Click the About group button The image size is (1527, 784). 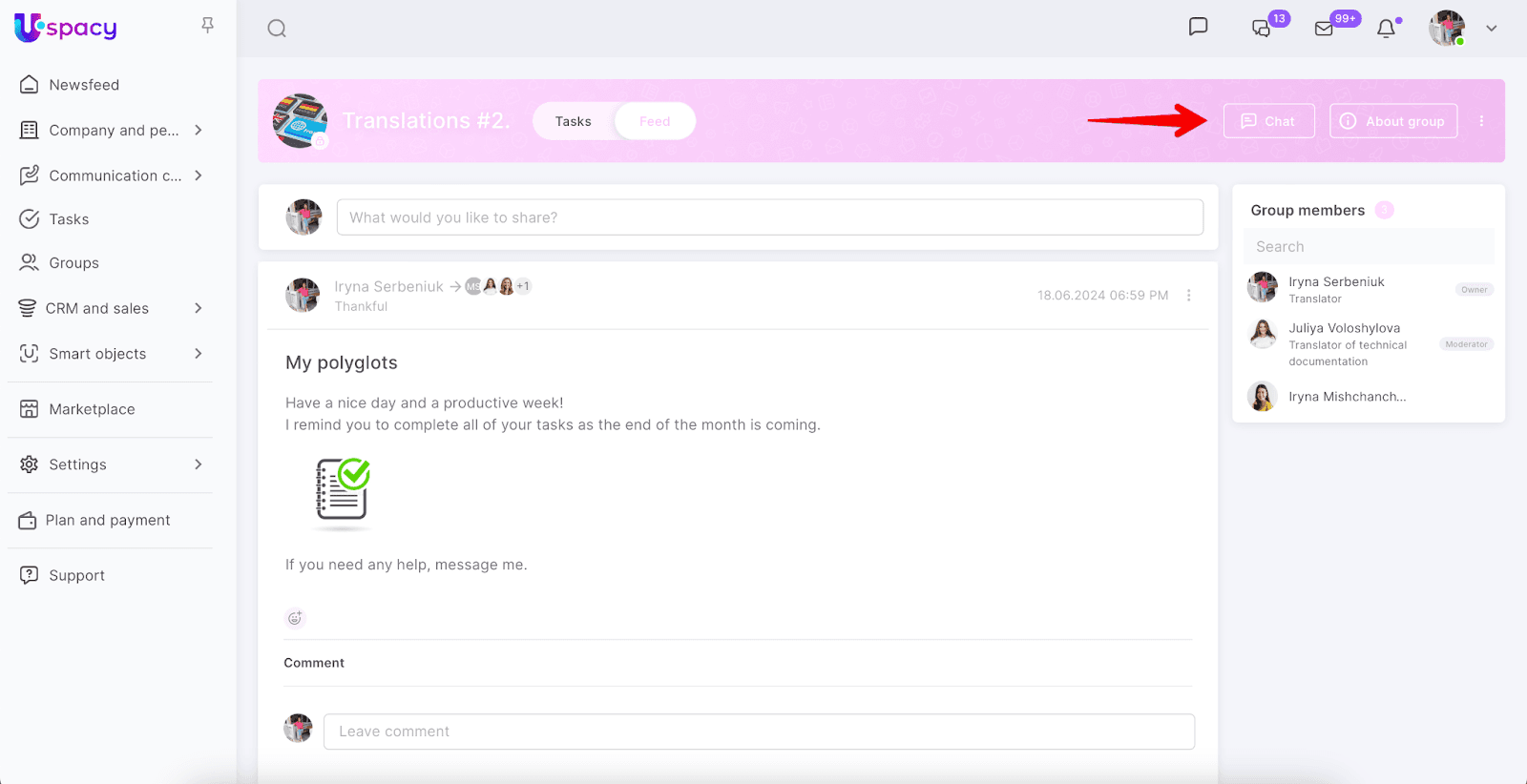(1393, 121)
